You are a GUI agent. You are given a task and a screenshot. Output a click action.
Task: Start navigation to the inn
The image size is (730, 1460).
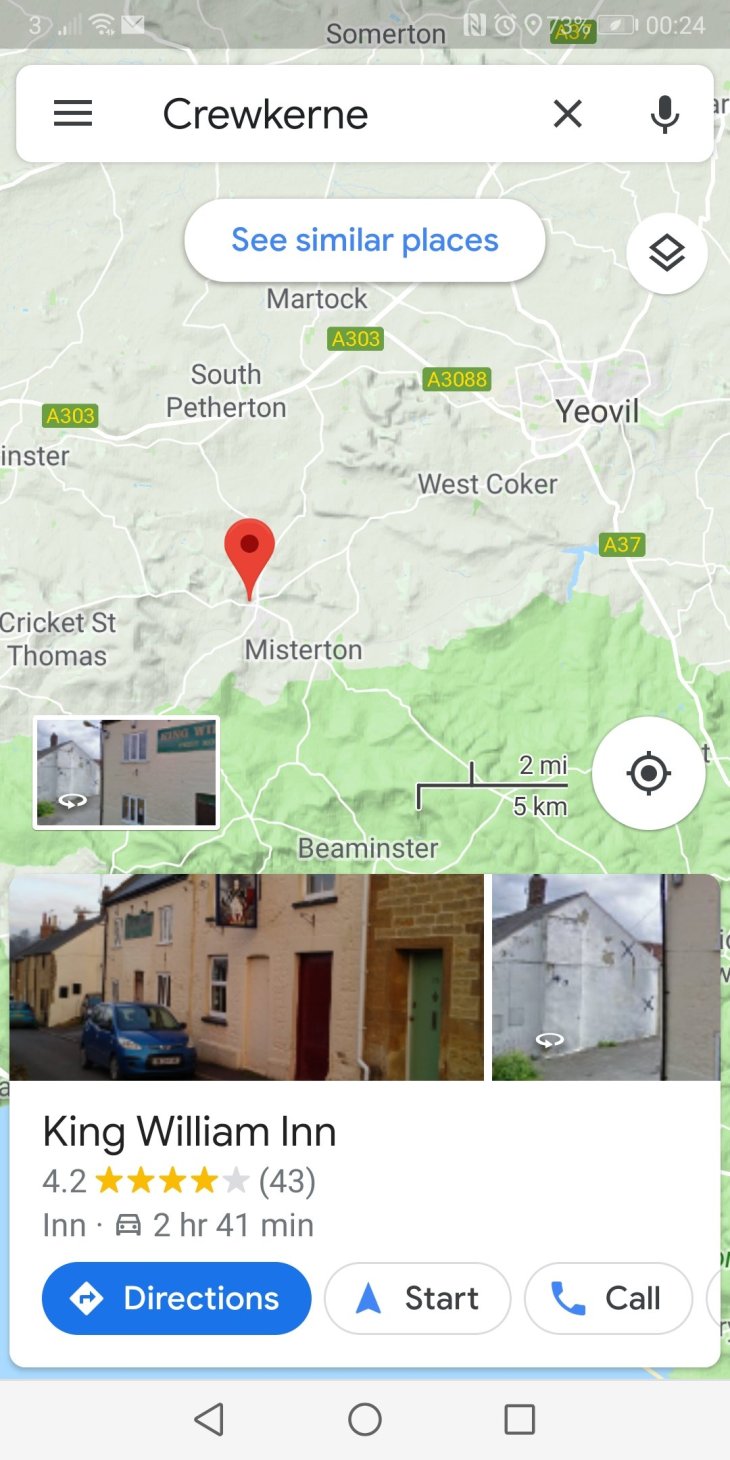click(x=418, y=1298)
